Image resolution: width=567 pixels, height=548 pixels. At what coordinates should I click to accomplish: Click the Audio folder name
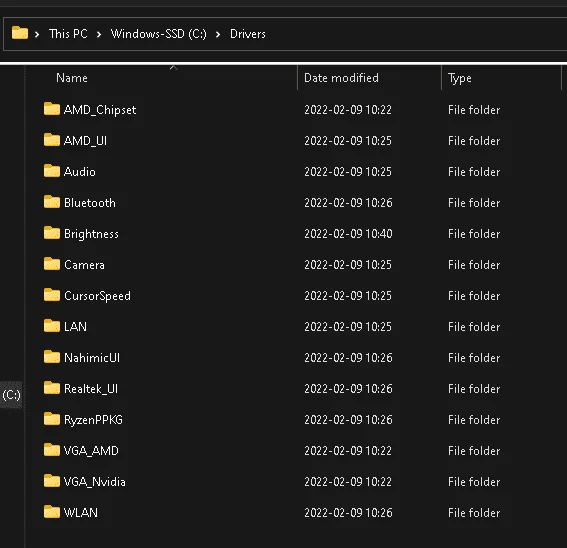point(80,172)
